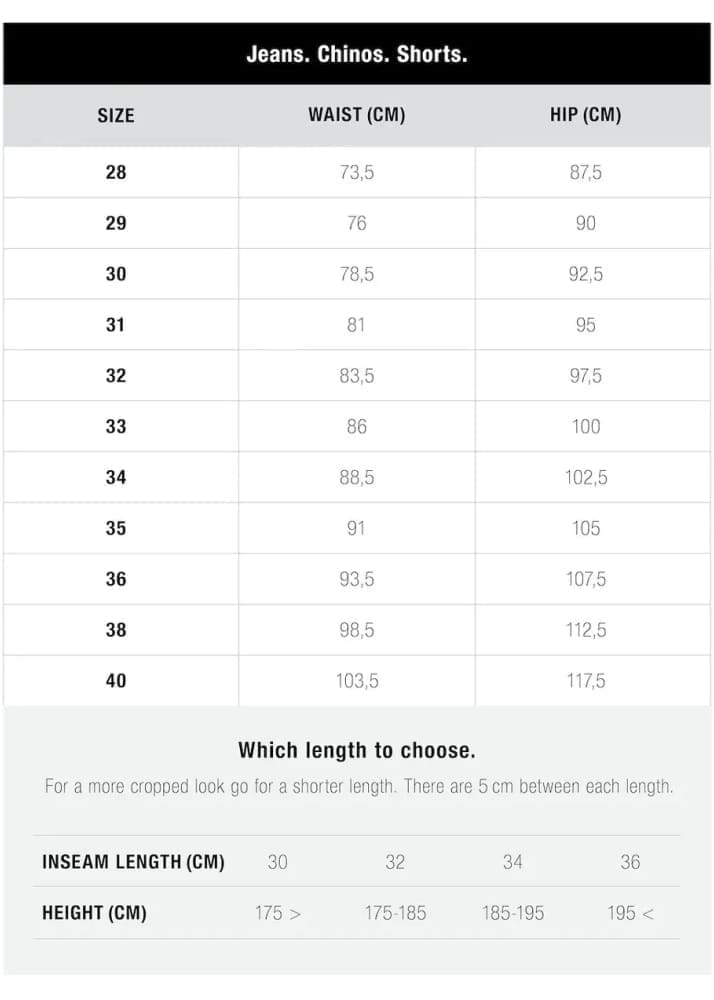The height and width of the screenshot is (1000, 714).
Task: Select size 28 in the size column
Action: pyautogui.click(x=116, y=172)
